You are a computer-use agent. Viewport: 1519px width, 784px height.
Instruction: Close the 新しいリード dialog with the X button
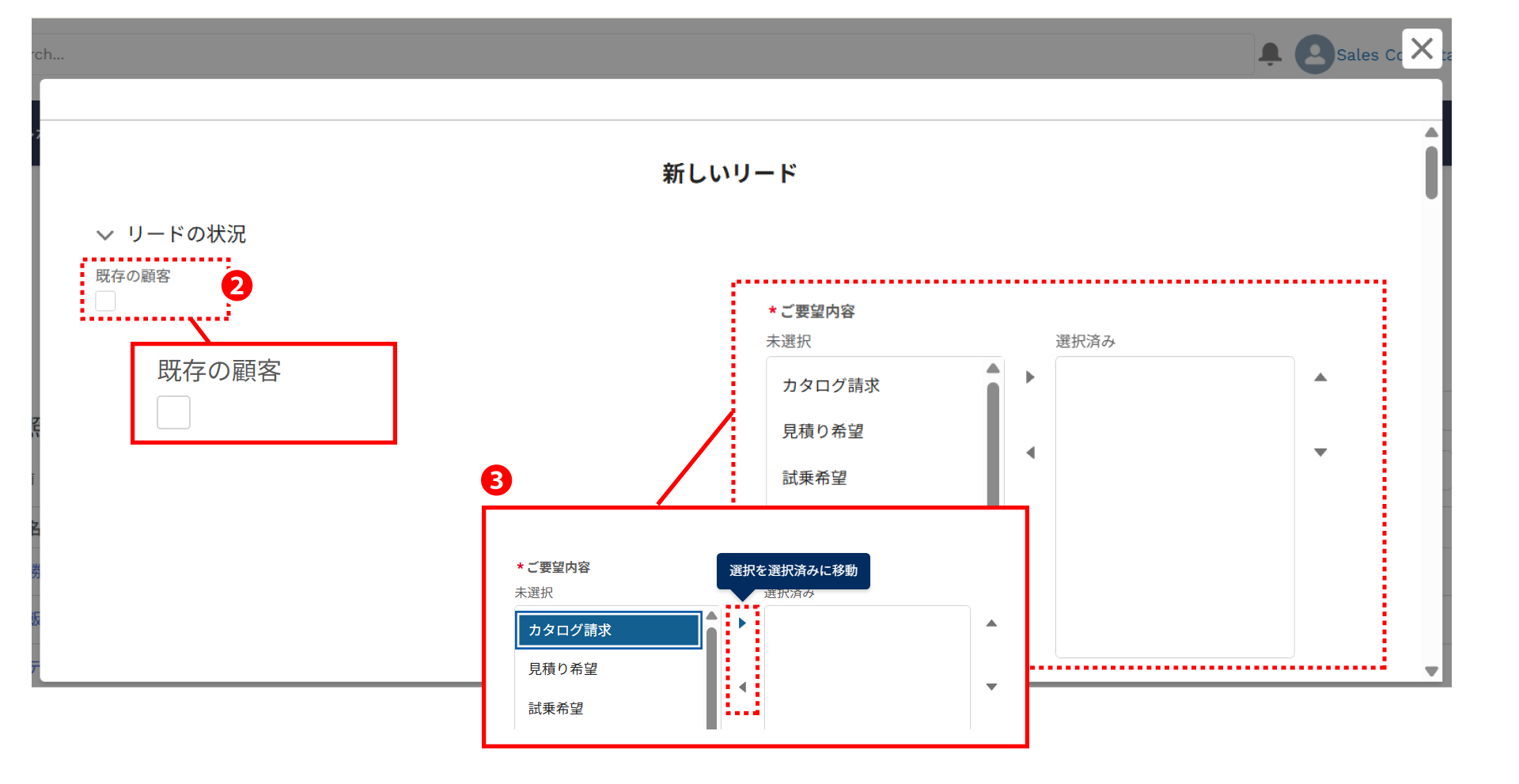(x=1422, y=49)
